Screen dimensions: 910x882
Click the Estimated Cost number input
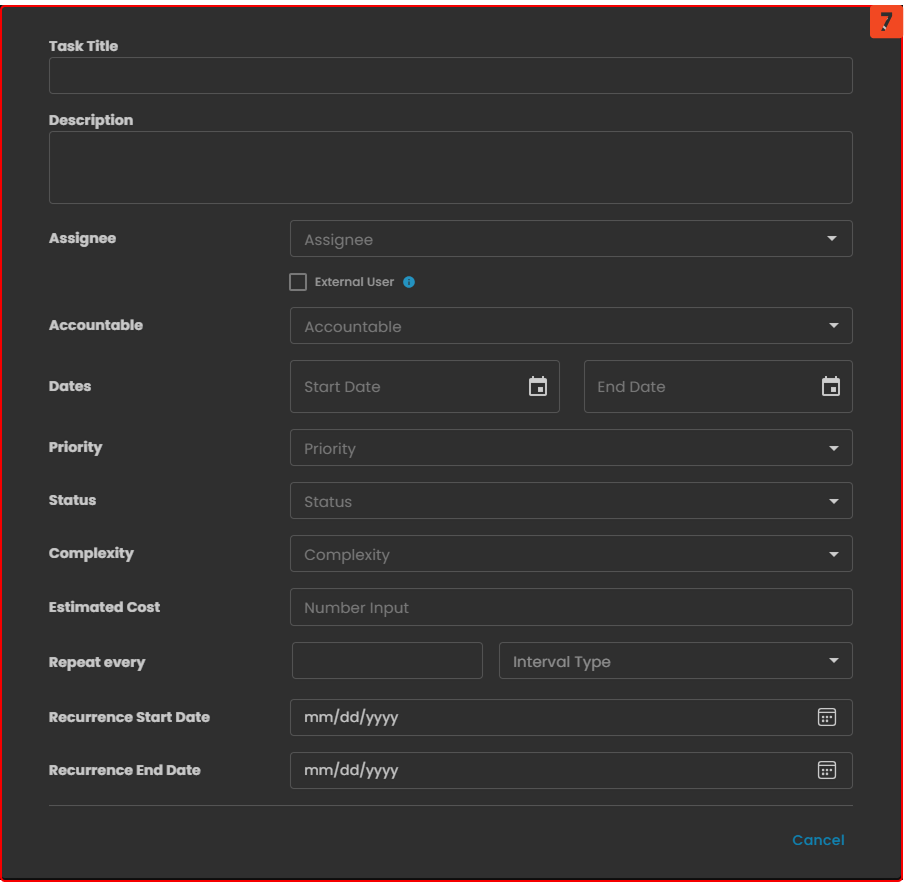[x=570, y=607]
